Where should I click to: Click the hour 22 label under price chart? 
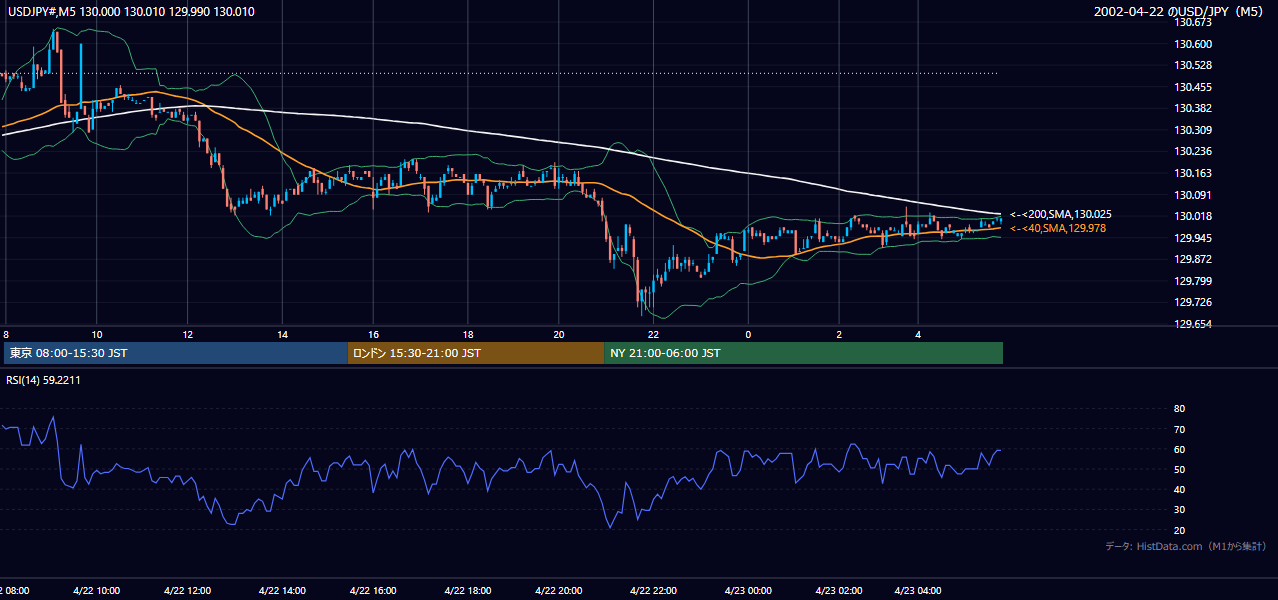653,334
